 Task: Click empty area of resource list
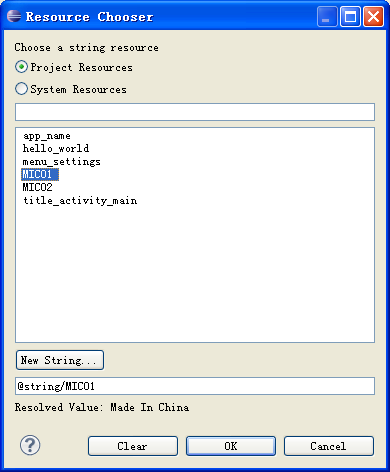point(195,273)
